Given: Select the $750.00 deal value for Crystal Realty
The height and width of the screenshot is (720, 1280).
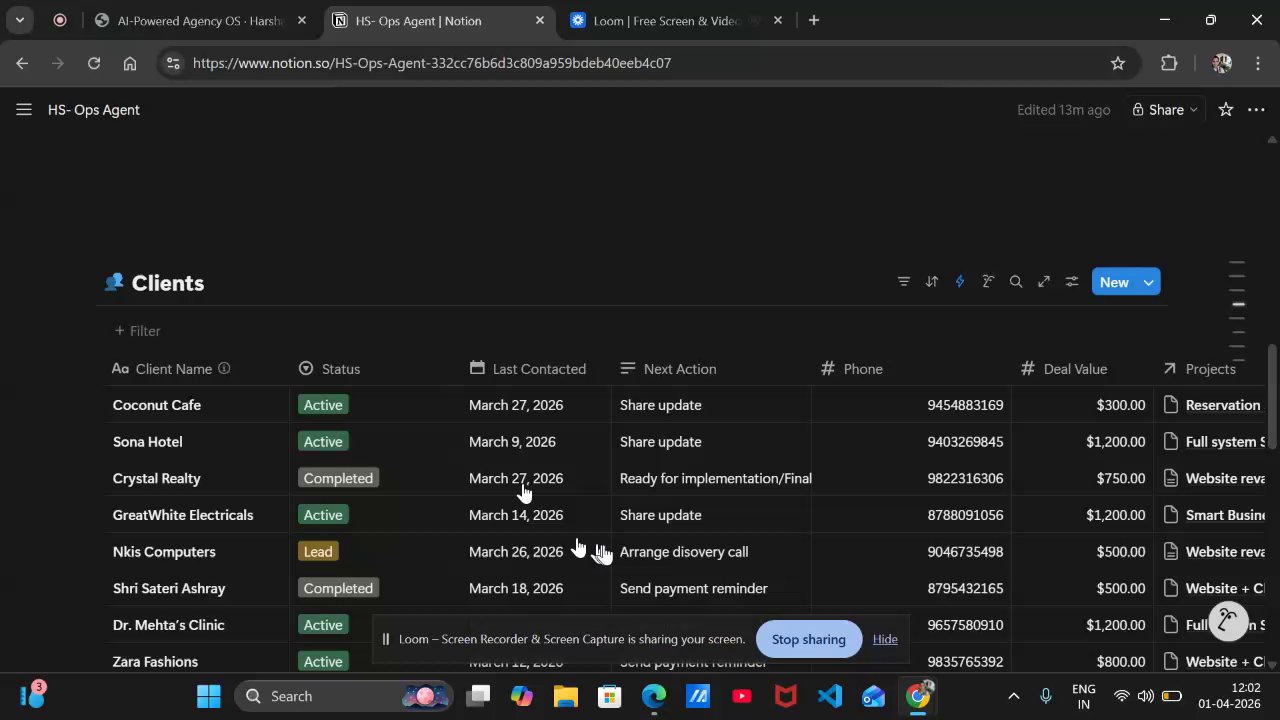Looking at the screenshot, I should coord(1120,478).
